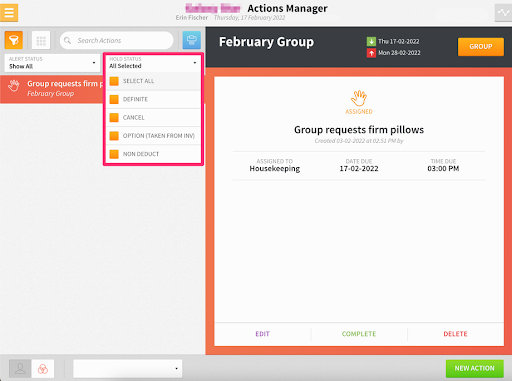Open the activity pulse icon at top right
Image resolution: width=512 pixels, height=381 pixels.
503,13
